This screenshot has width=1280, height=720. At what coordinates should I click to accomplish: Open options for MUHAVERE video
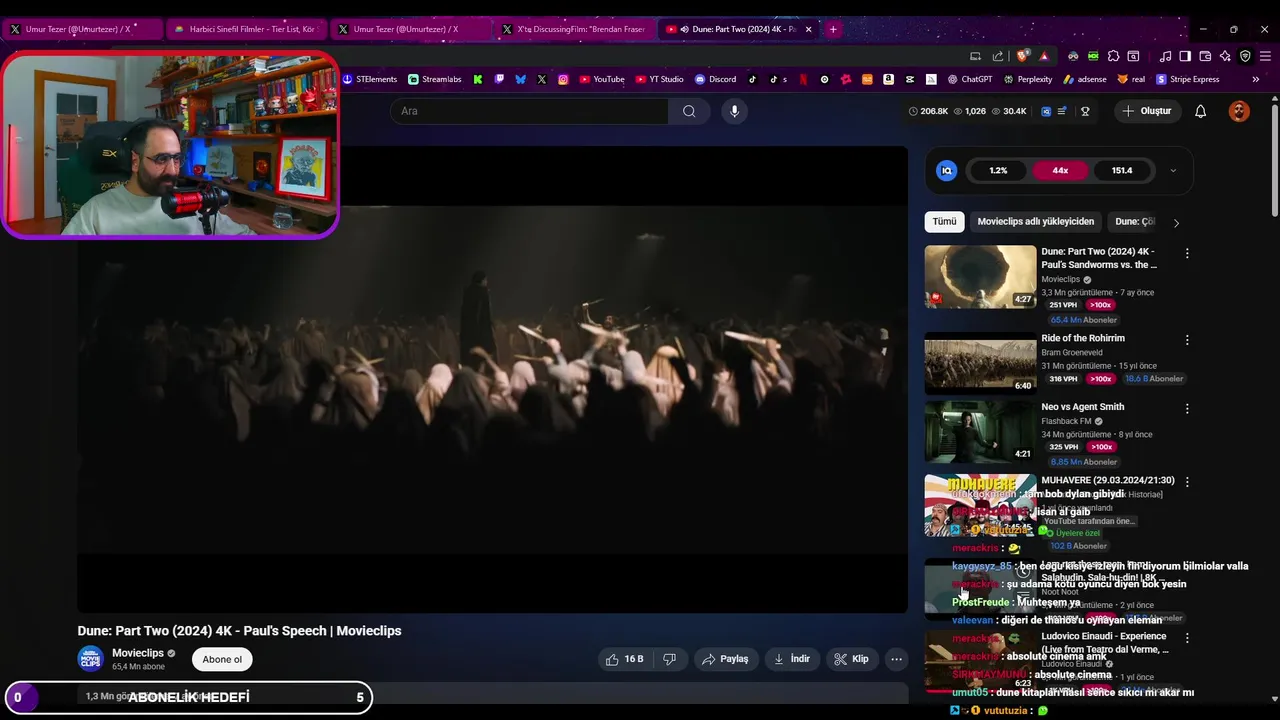[x=1187, y=482]
